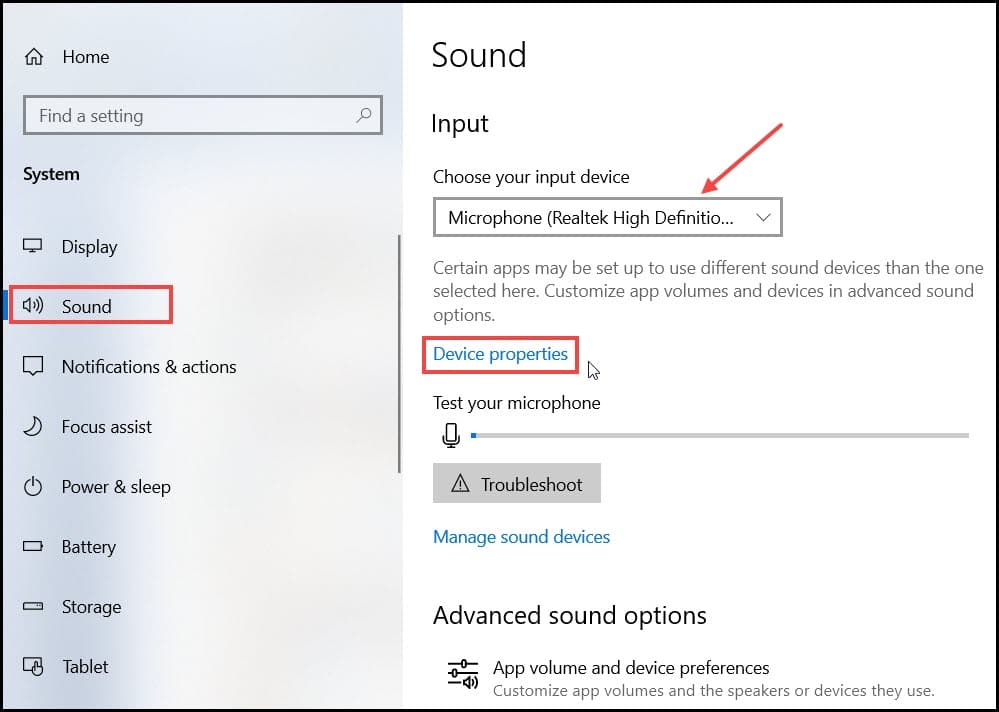Click the Sound speaker icon in sidebar
Viewport: 999px width, 712px height.
[33, 306]
